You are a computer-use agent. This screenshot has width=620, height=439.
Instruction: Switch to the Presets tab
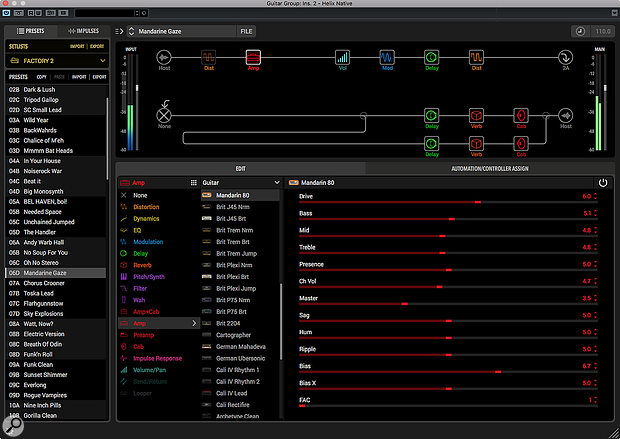coord(31,31)
